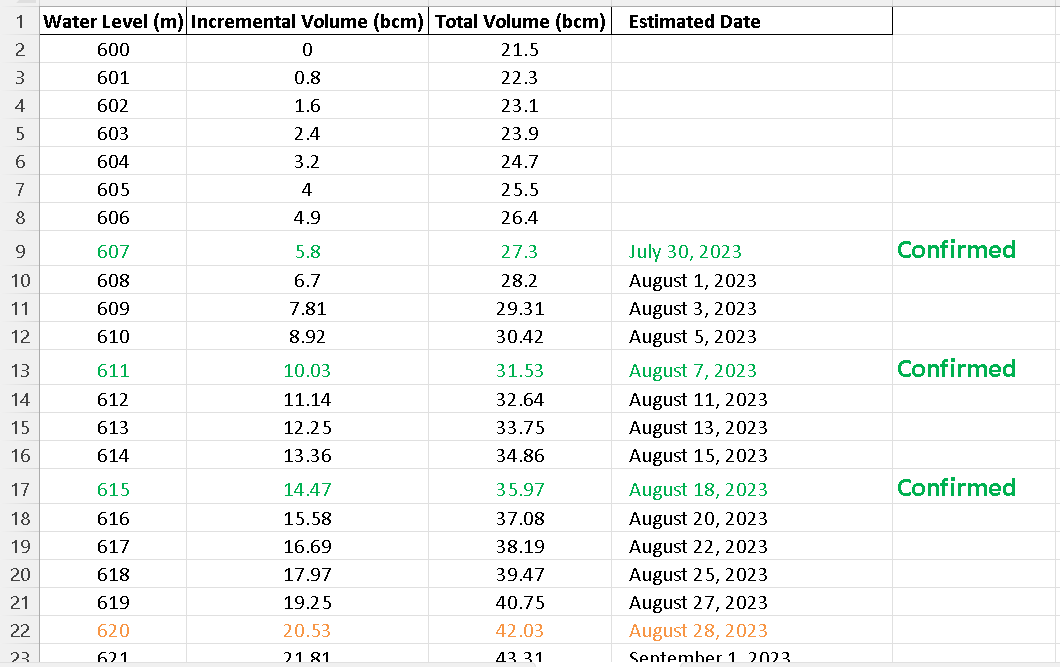Select row header 9
Image resolution: width=1060 pixels, height=667 pixels.
click(20, 251)
